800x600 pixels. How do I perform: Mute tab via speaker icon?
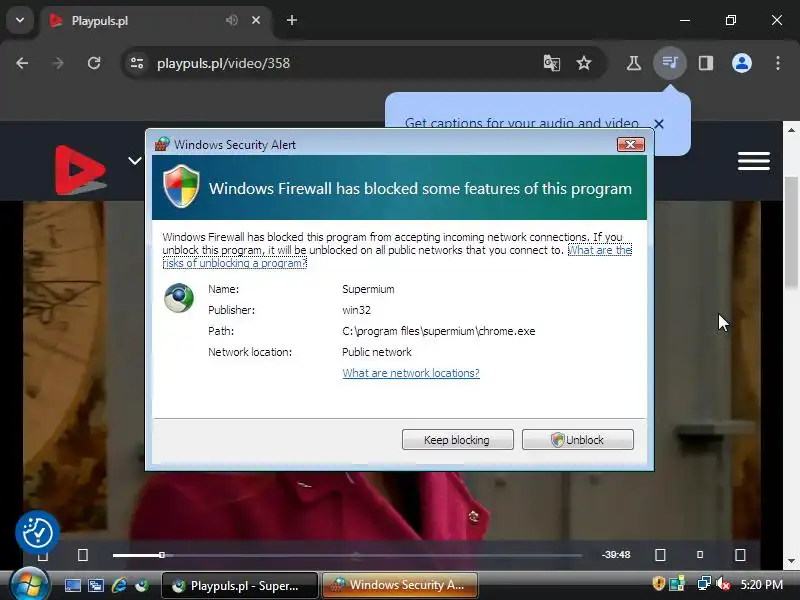click(x=232, y=20)
